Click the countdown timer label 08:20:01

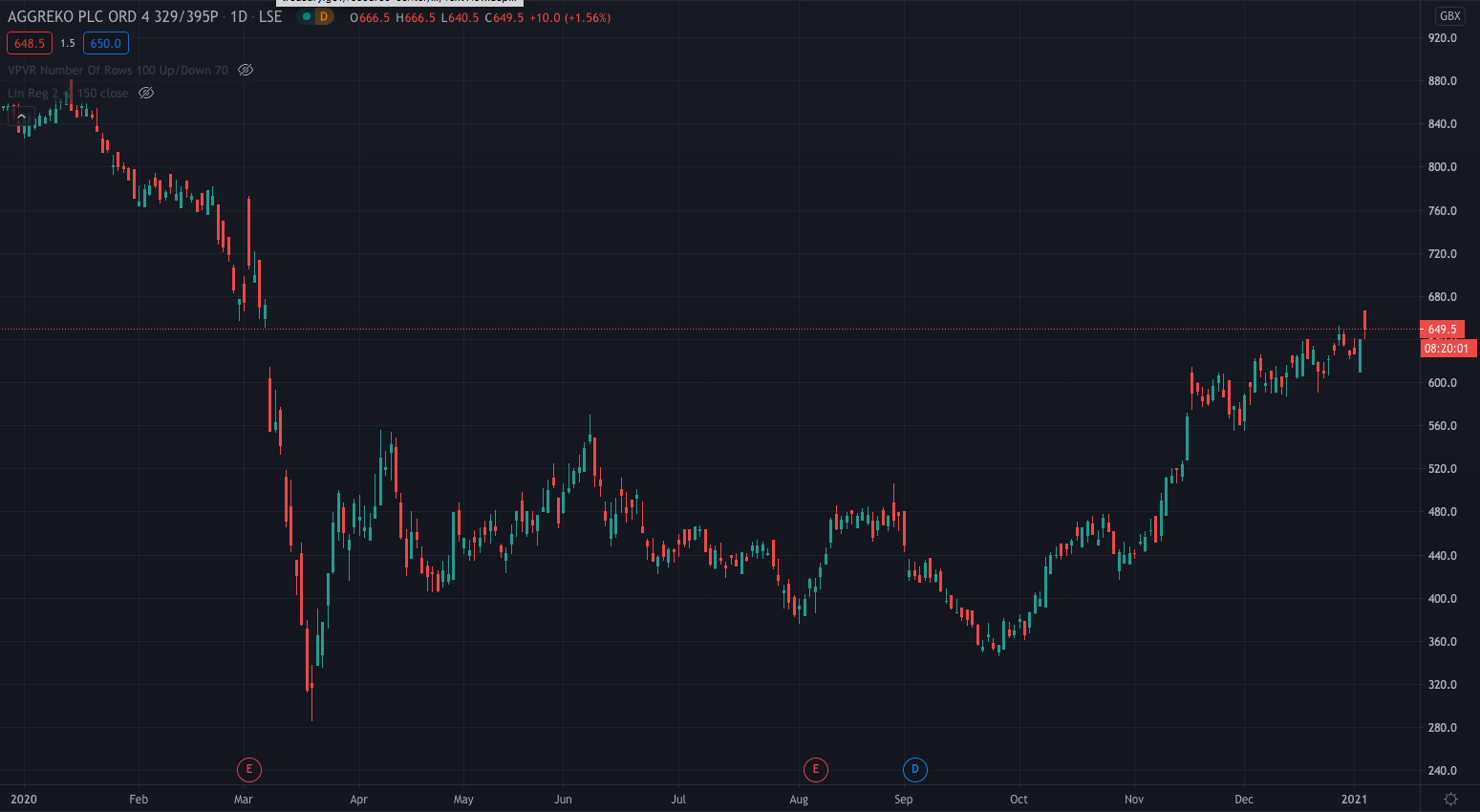[x=1447, y=349]
